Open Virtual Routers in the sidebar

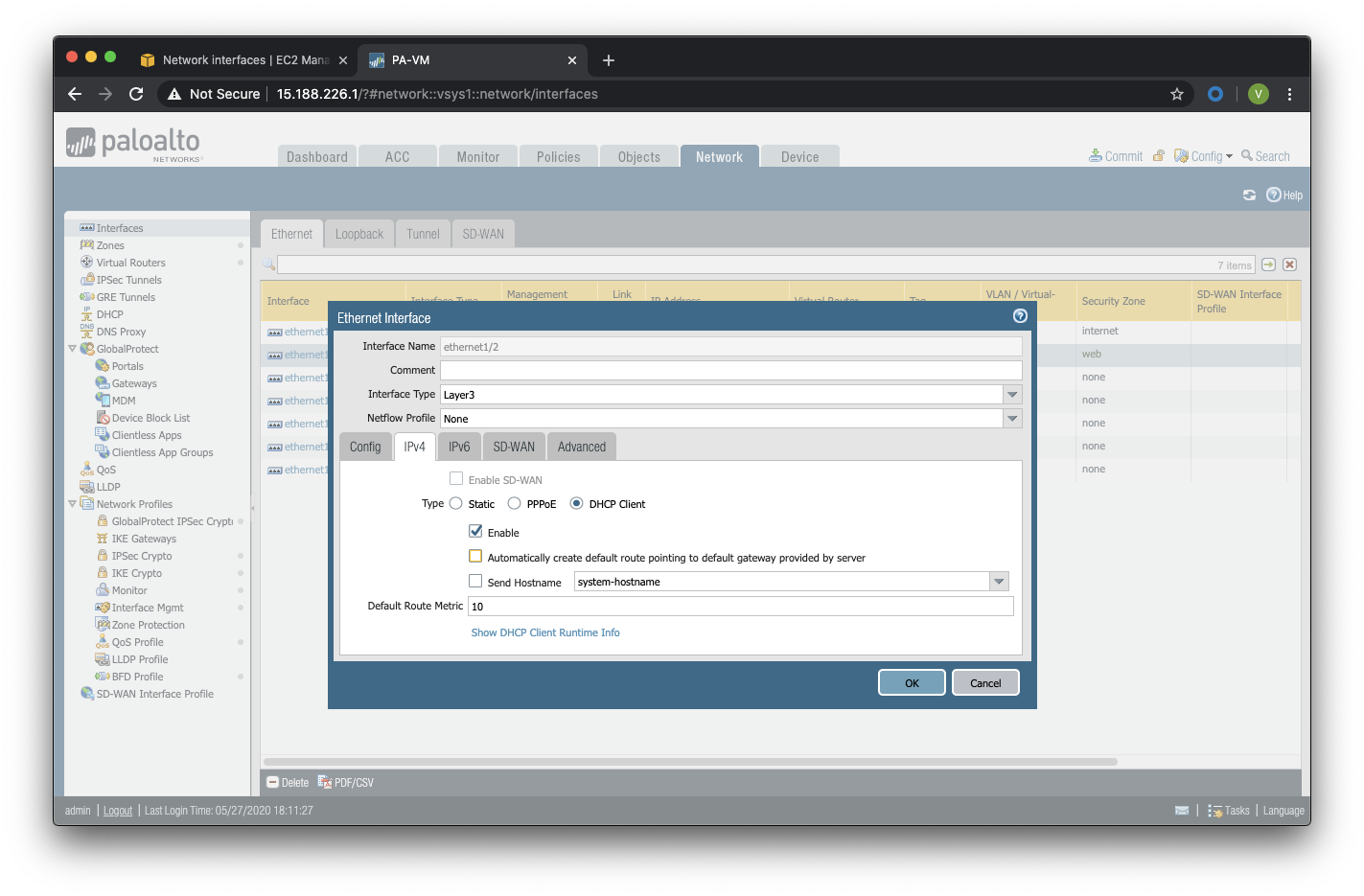(x=130, y=263)
